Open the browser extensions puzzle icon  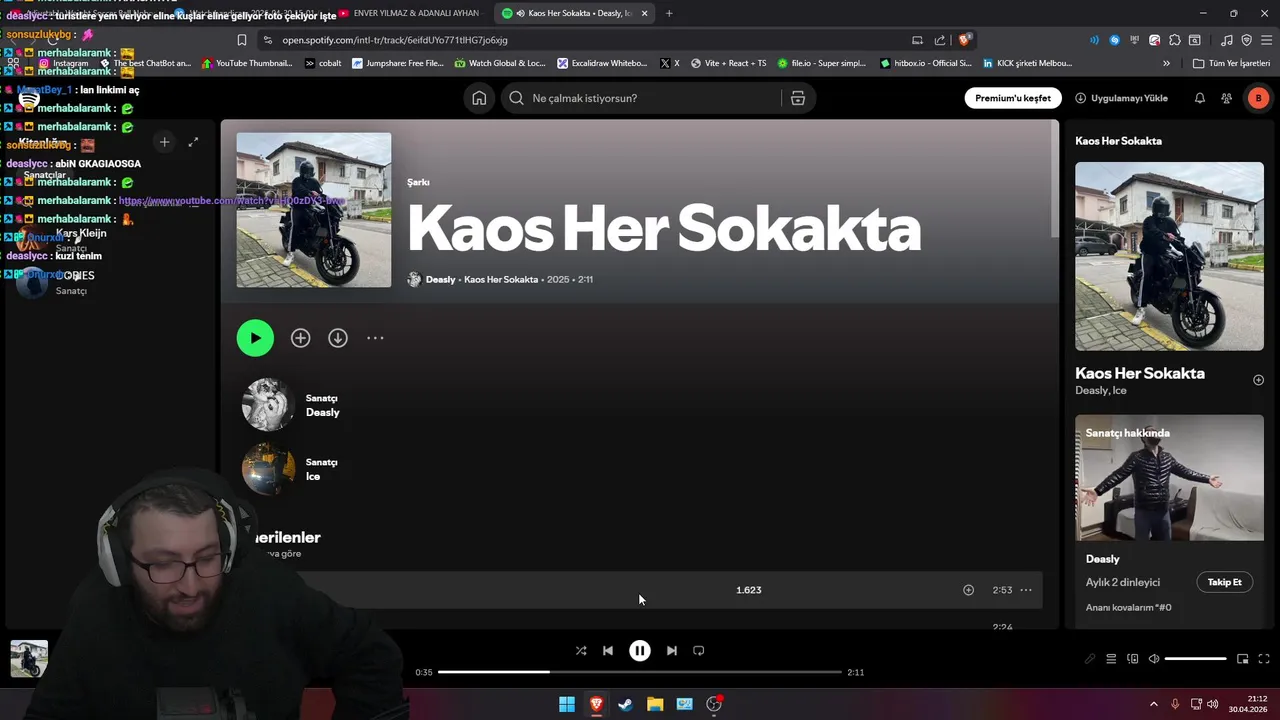point(1175,40)
